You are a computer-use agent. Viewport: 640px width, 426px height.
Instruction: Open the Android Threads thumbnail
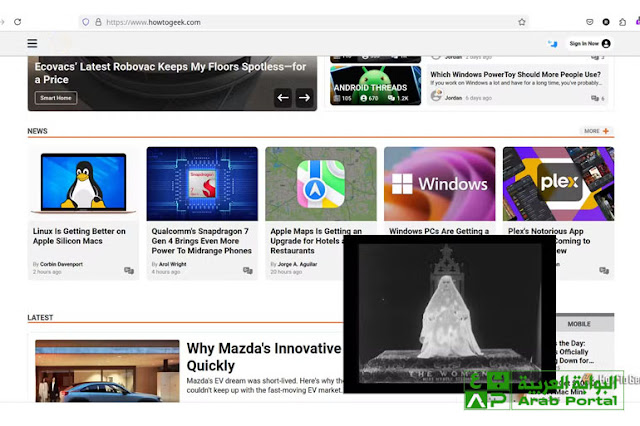point(376,85)
